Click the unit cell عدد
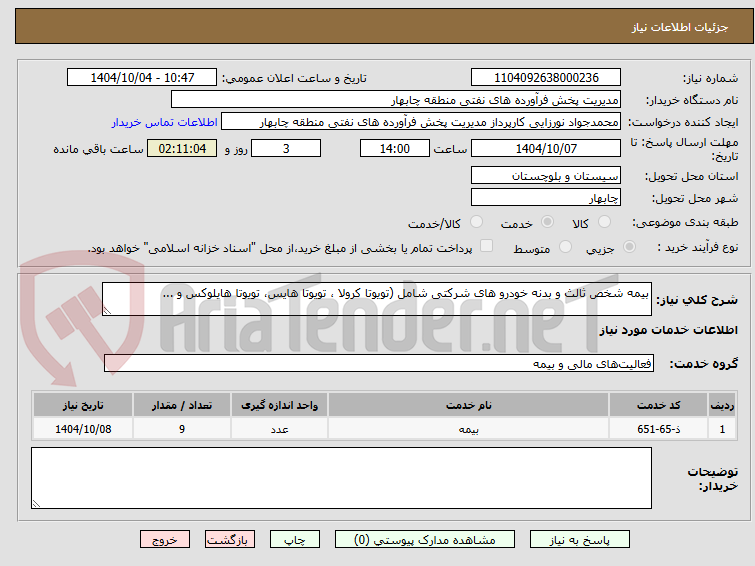The height and width of the screenshot is (566, 755). [279, 429]
